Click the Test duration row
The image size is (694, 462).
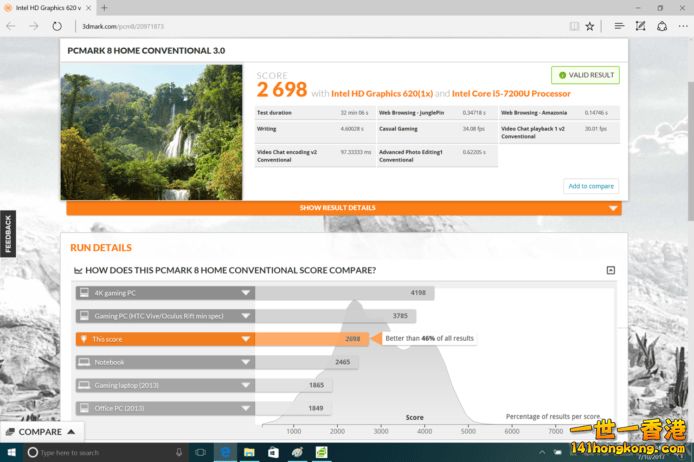pos(315,113)
